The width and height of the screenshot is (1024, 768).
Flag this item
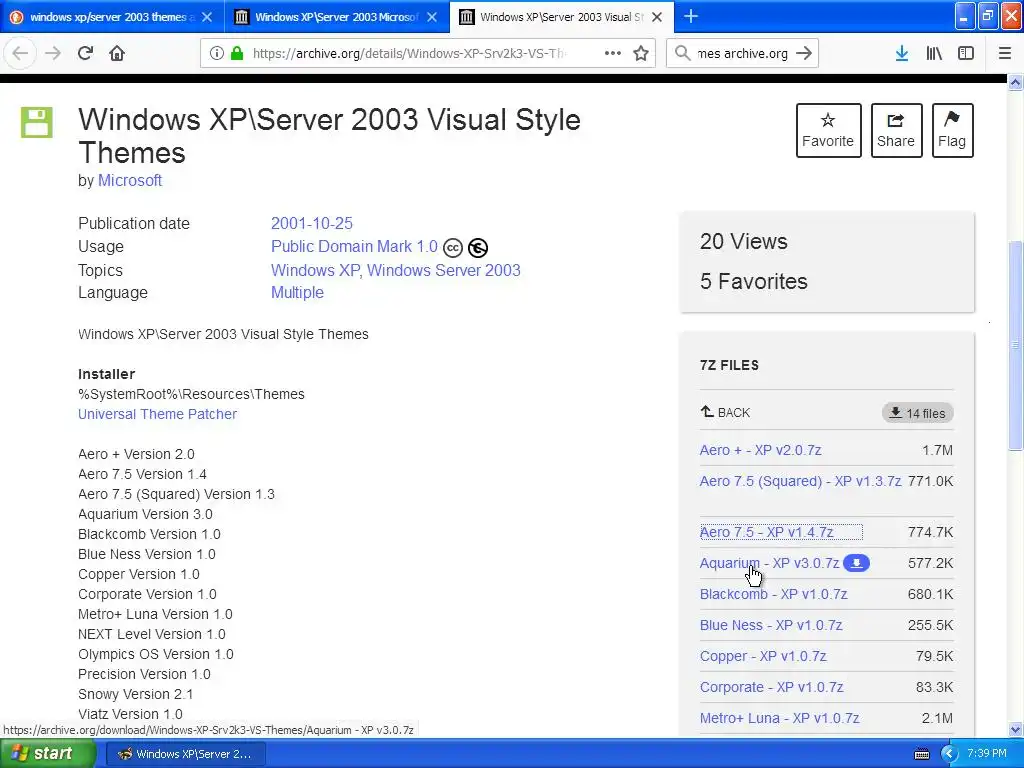click(952, 130)
